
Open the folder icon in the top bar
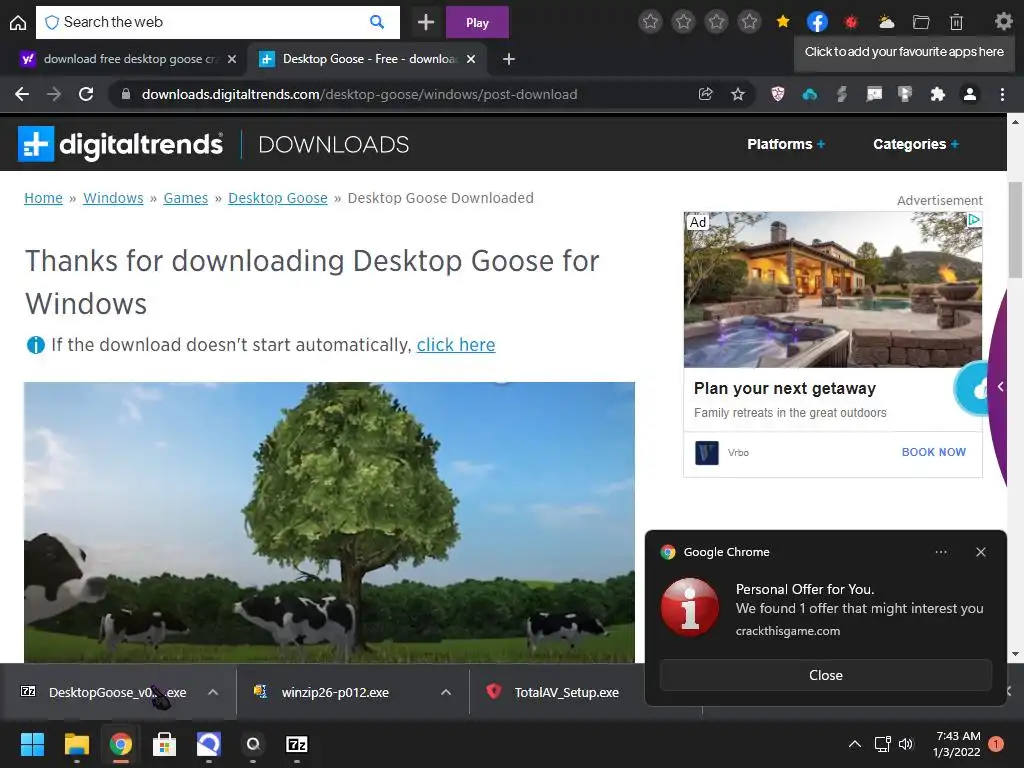[921, 22]
